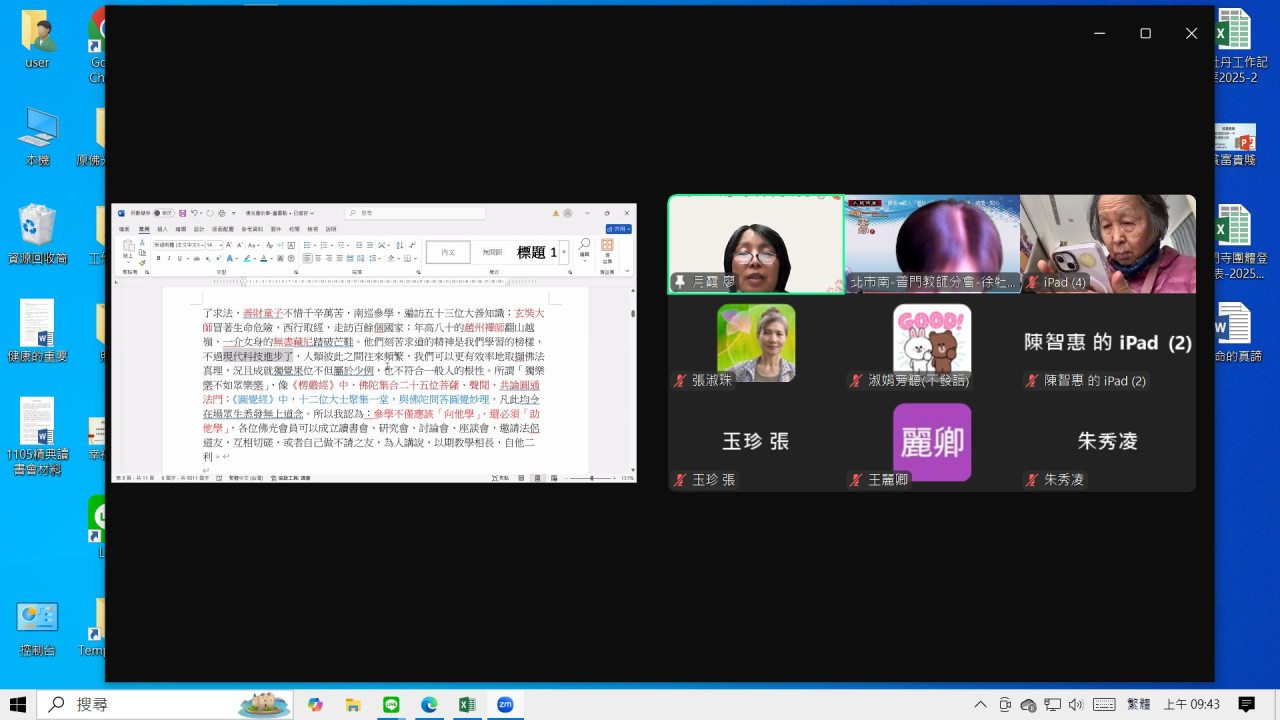Toggle the muted mic icon for 玉珍 張
Screen dimensions: 1280x720
(x=679, y=479)
